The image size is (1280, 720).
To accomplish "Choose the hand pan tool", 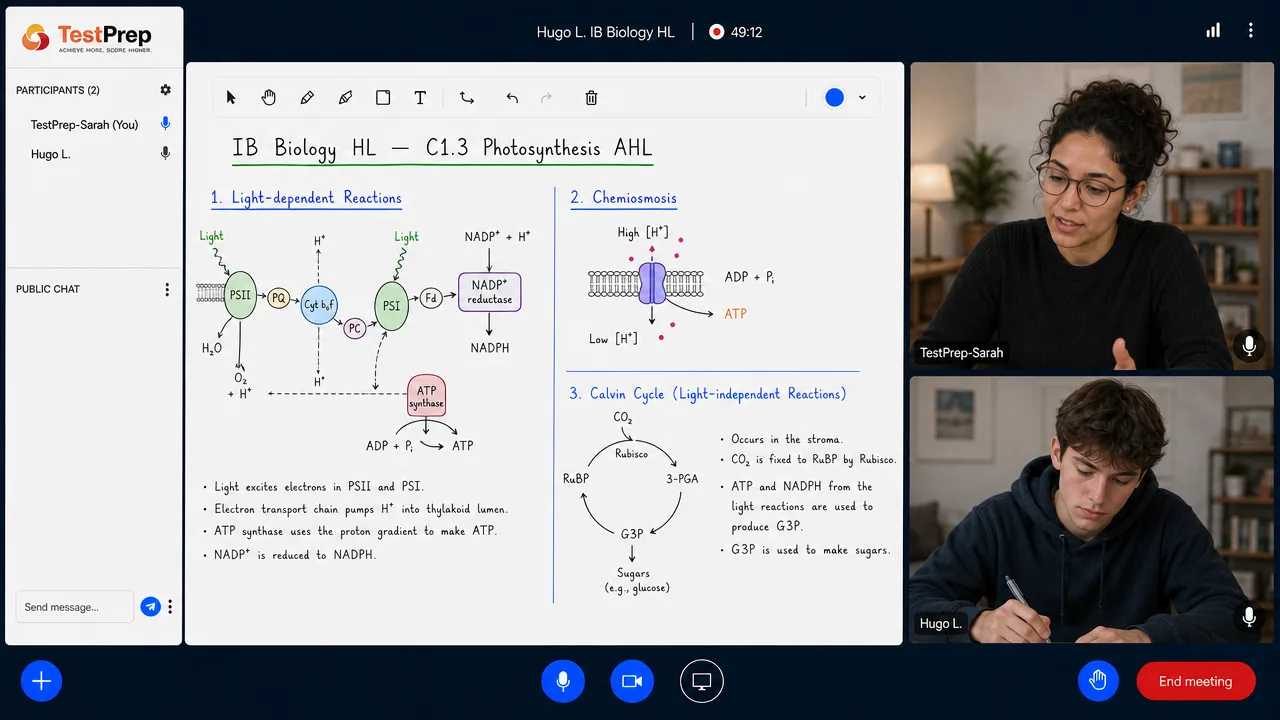I will point(269,97).
